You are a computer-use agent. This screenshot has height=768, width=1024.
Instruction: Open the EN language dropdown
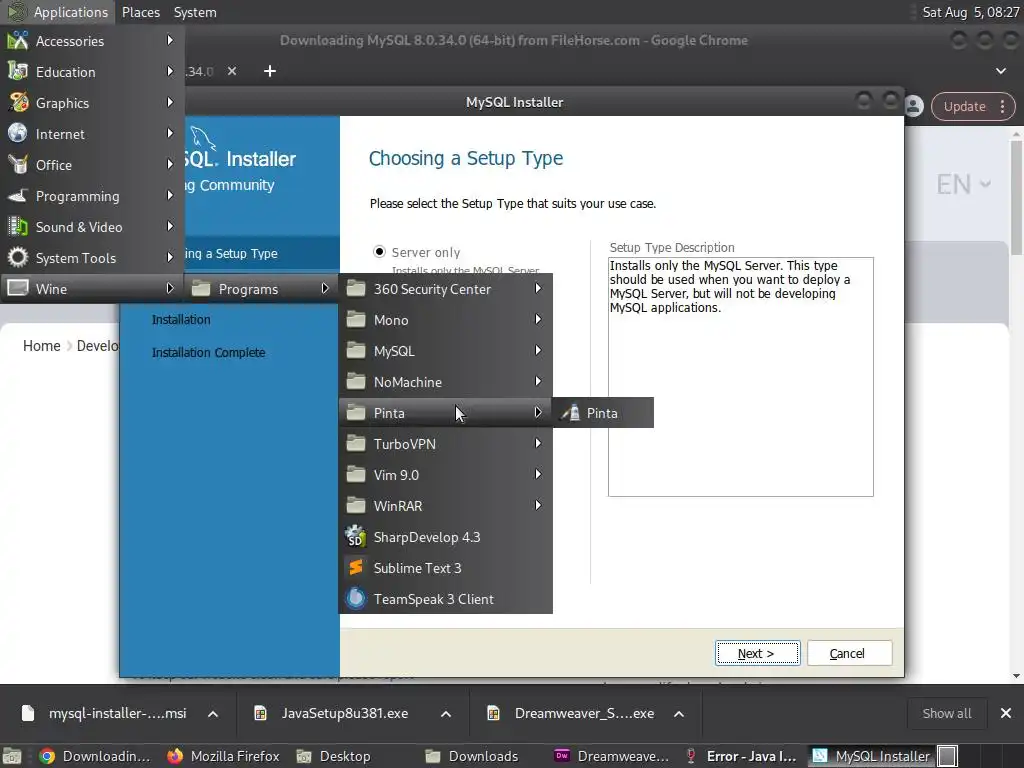pyautogui.click(x=964, y=185)
